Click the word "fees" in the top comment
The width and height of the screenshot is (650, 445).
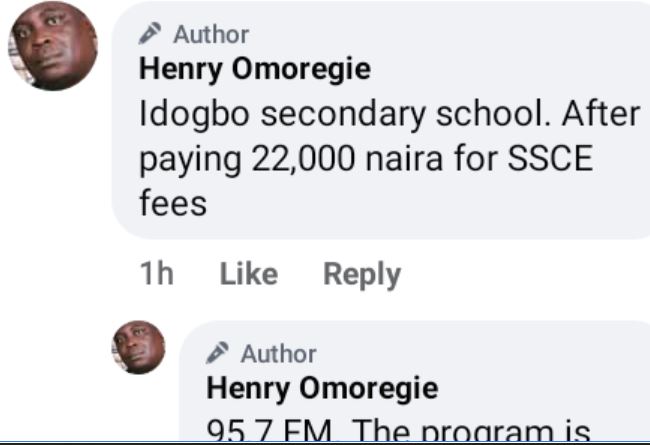click(x=173, y=203)
